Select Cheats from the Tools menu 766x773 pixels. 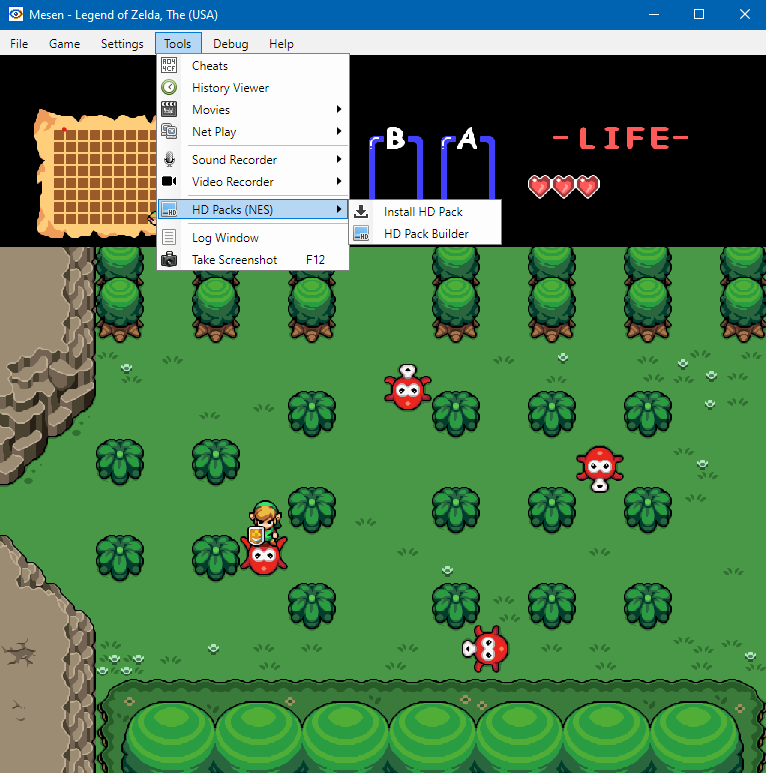point(253,66)
